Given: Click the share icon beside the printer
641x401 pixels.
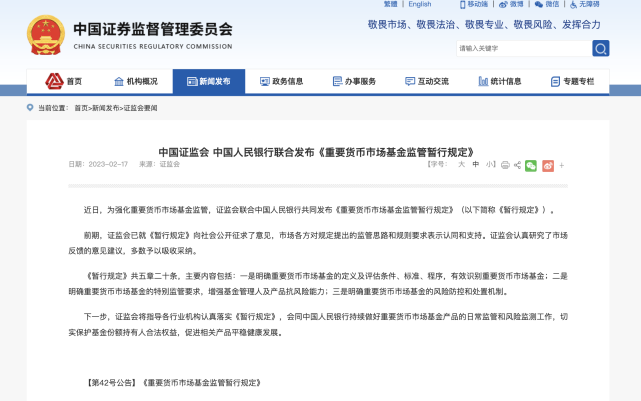Looking at the screenshot, I should pyautogui.click(x=516, y=164).
